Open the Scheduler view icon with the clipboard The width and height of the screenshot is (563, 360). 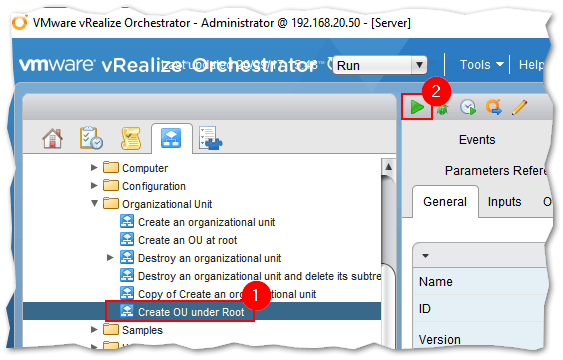click(x=91, y=138)
